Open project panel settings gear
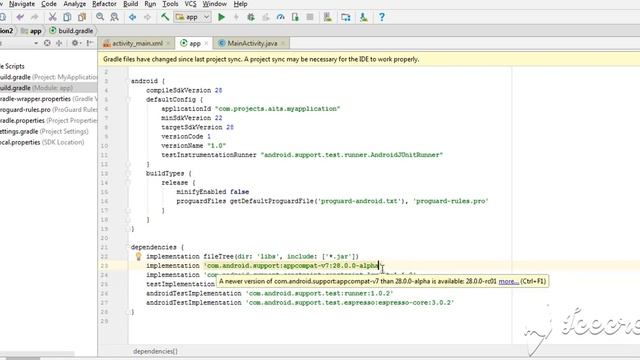The height and width of the screenshot is (360, 640). (76, 43)
